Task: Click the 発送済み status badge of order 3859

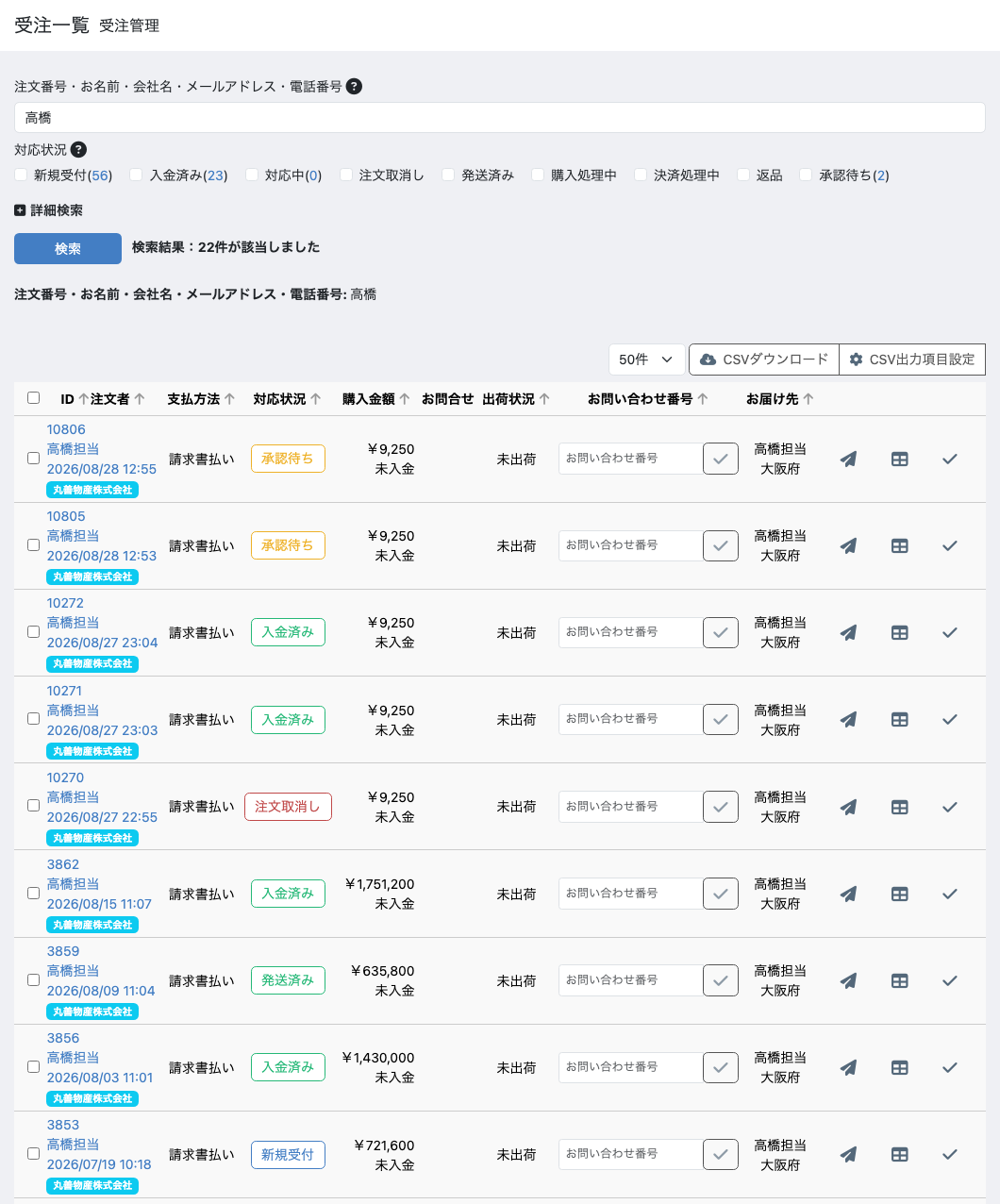Action: pos(288,980)
